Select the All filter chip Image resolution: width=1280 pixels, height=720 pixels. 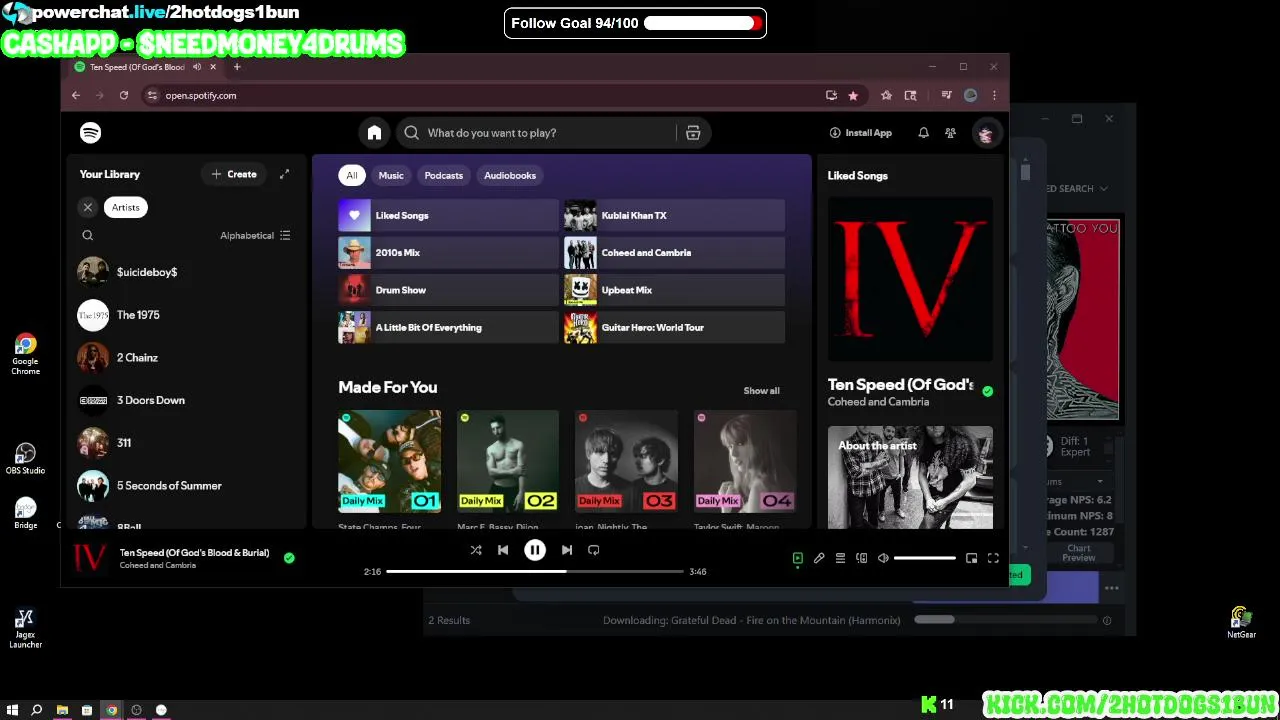pos(352,175)
